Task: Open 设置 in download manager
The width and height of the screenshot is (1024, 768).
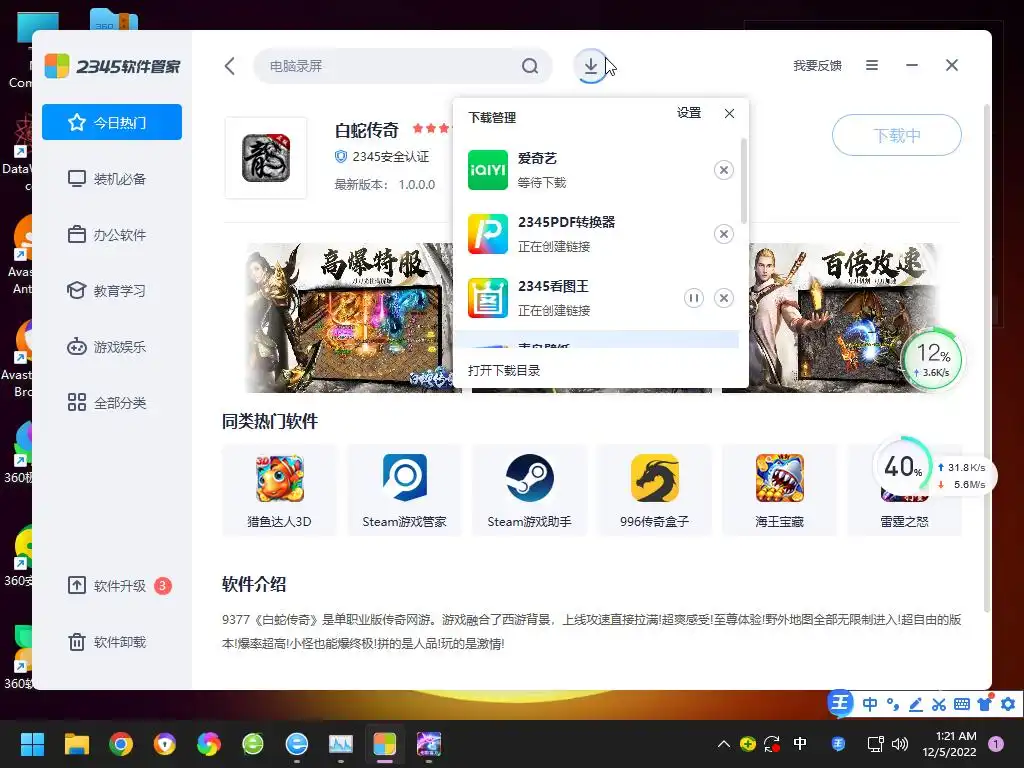Action: pos(689,113)
